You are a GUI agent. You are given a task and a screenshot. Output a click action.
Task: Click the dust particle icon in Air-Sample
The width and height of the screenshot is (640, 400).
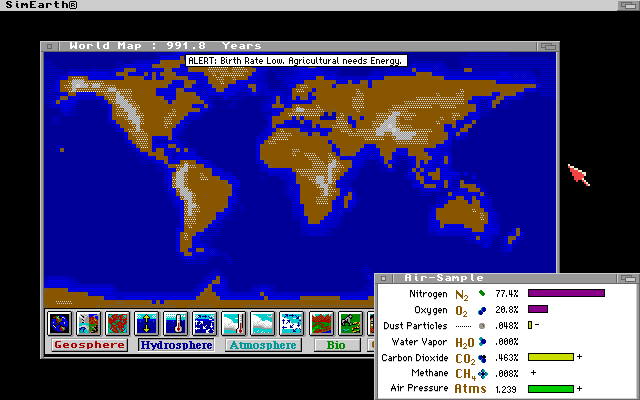tap(482, 326)
